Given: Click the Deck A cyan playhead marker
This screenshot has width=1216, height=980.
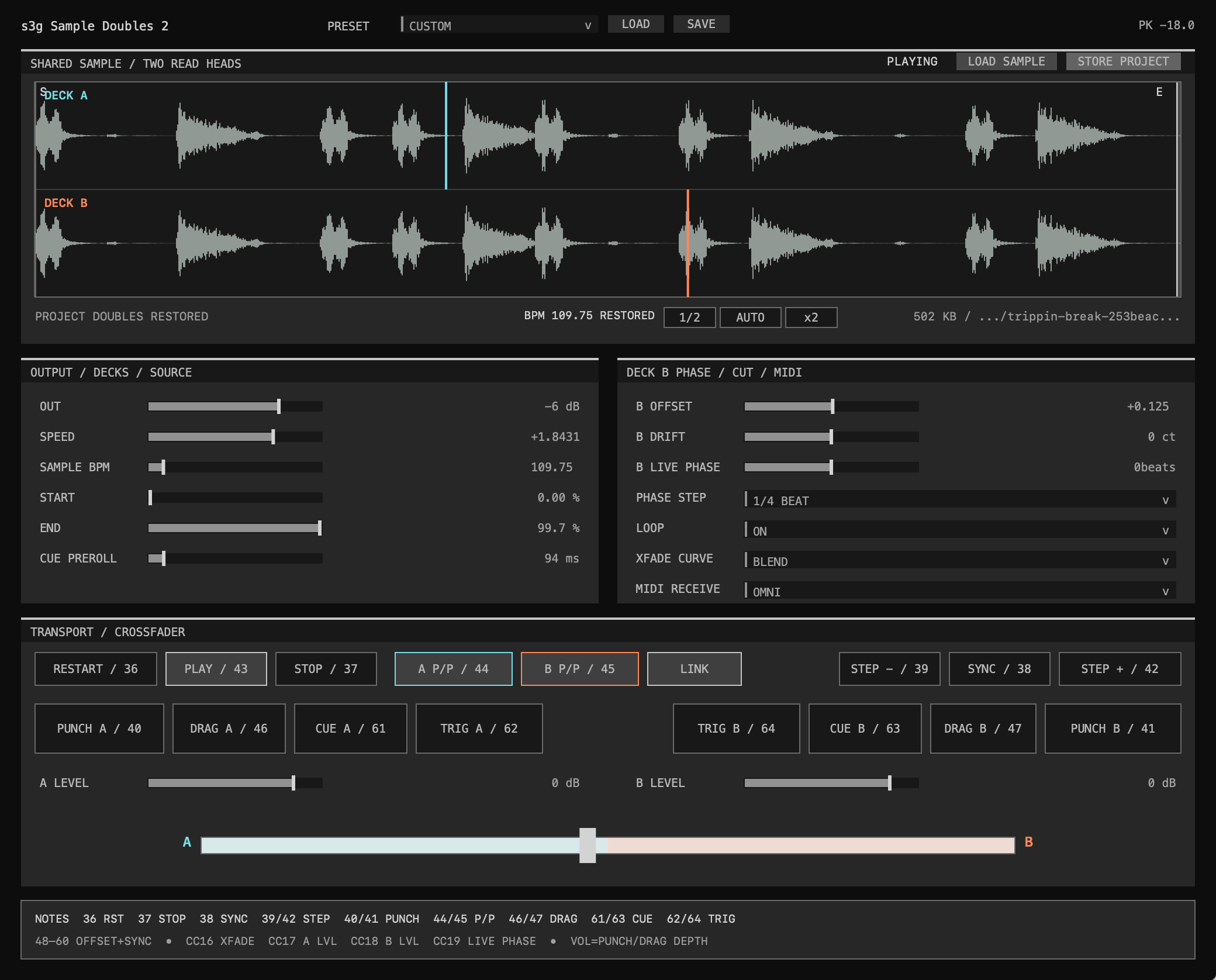Looking at the screenshot, I should click(x=446, y=136).
